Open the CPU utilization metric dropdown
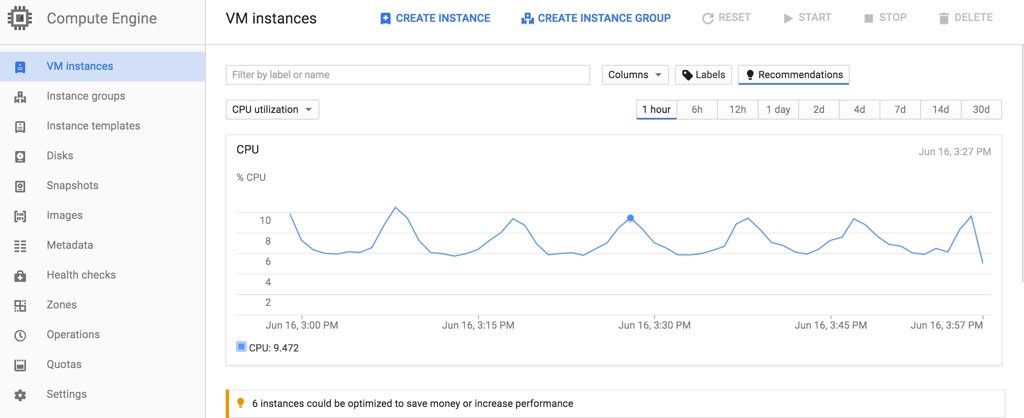This screenshot has width=1024, height=418. tap(272, 110)
